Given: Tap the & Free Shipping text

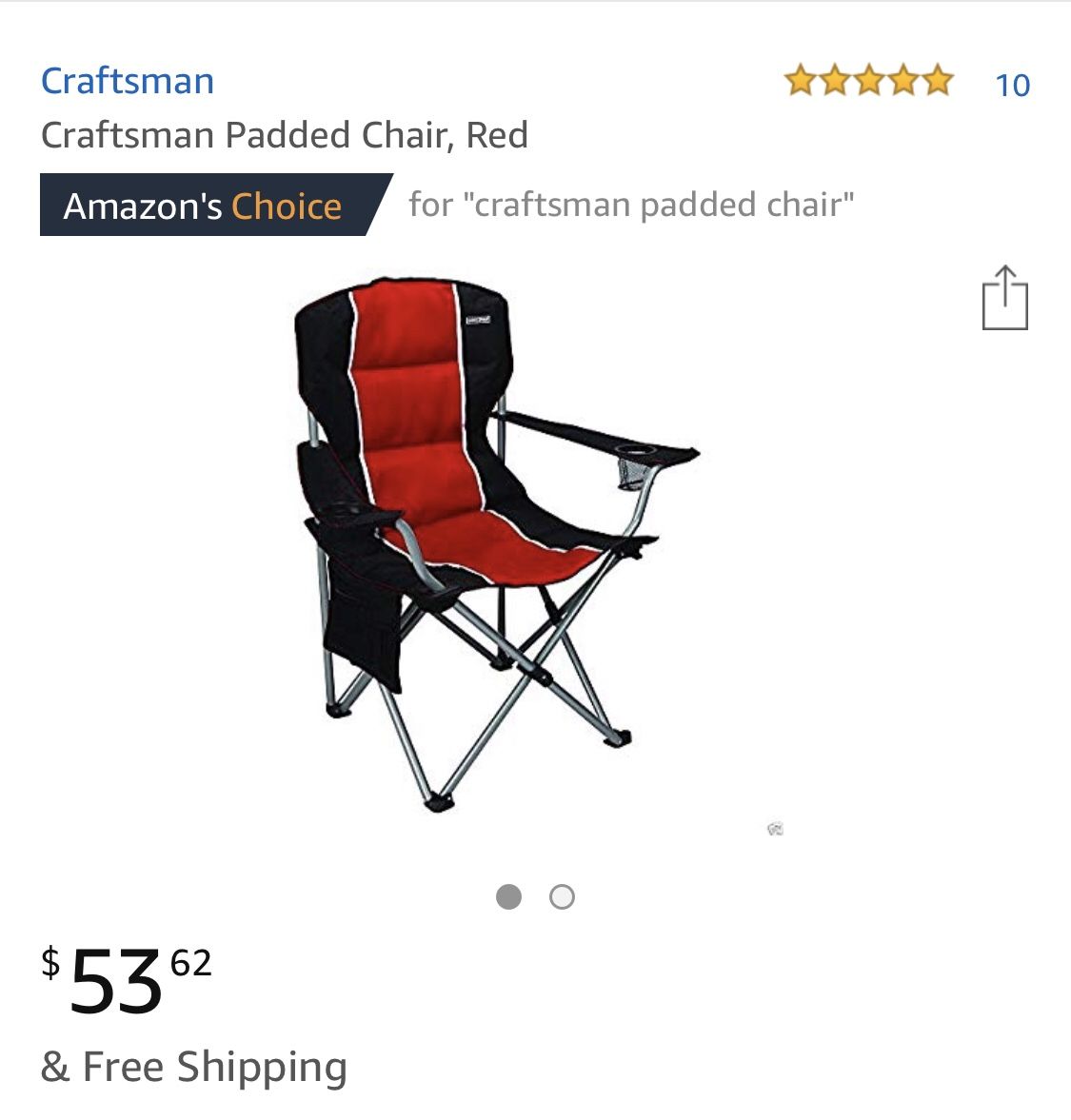Looking at the screenshot, I should (x=193, y=1067).
